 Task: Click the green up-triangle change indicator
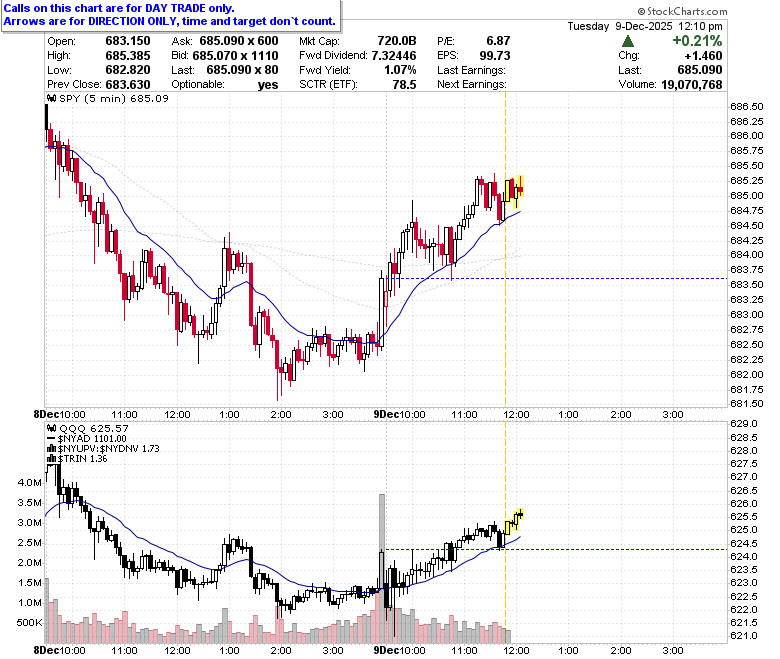[x=628, y=41]
